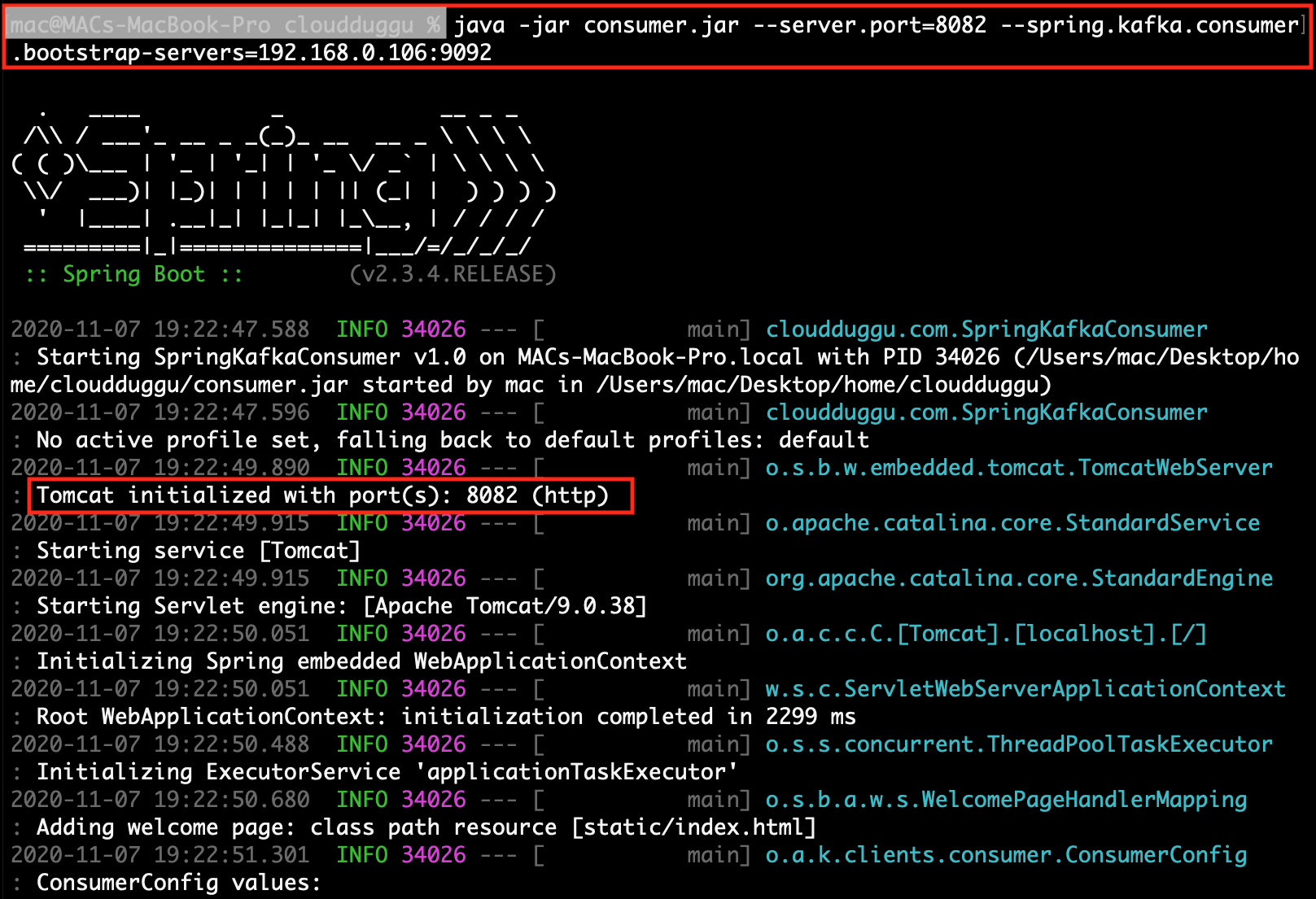Image resolution: width=1316 pixels, height=899 pixels.
Task: Click 'org.apache.catalina.core.StandardEngine' logger name
Action: point(1019,578)
